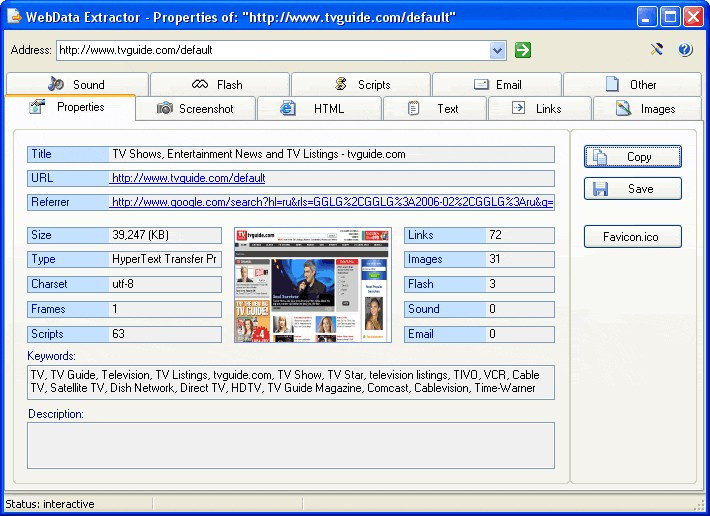
Task: Click the green Go arrow icon
Action: tap(523, 50)
